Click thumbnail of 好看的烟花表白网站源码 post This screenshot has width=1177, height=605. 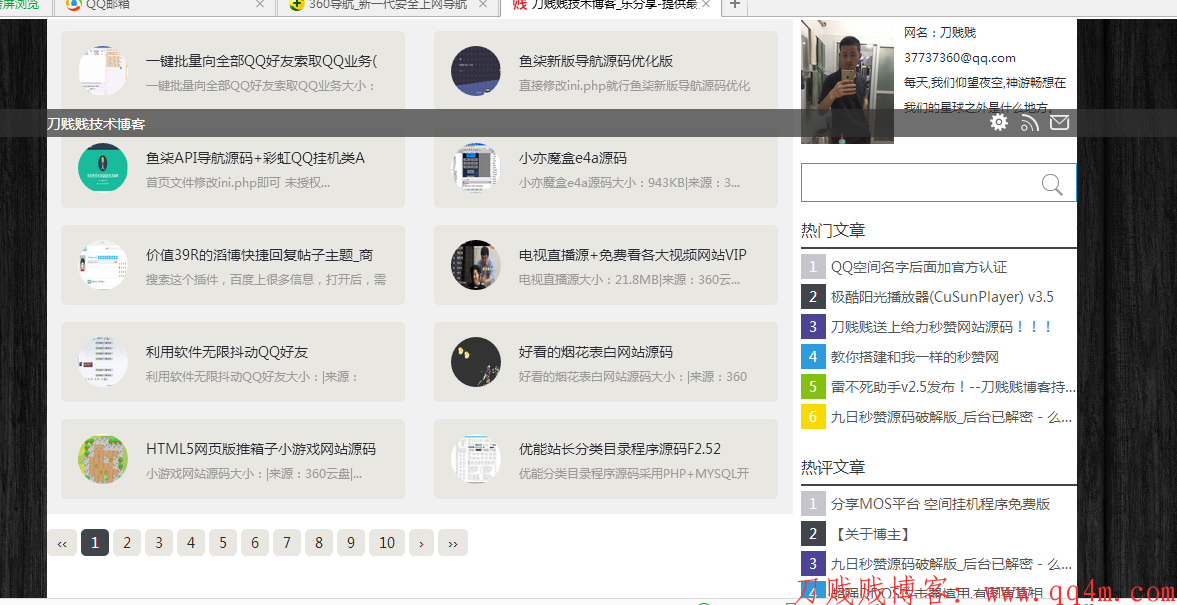point(476,362)
